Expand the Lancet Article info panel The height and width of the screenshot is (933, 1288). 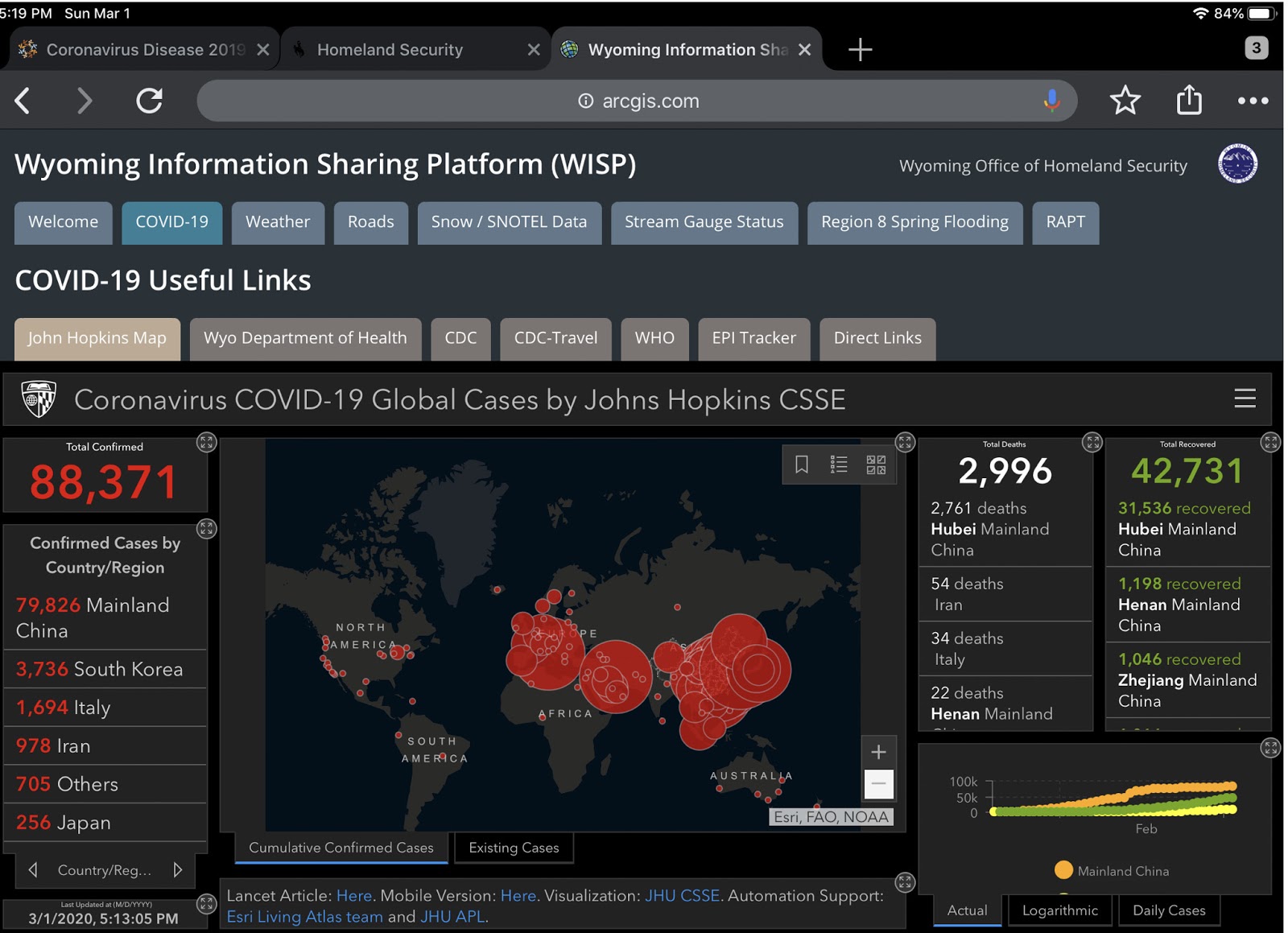tap(905, 882)
